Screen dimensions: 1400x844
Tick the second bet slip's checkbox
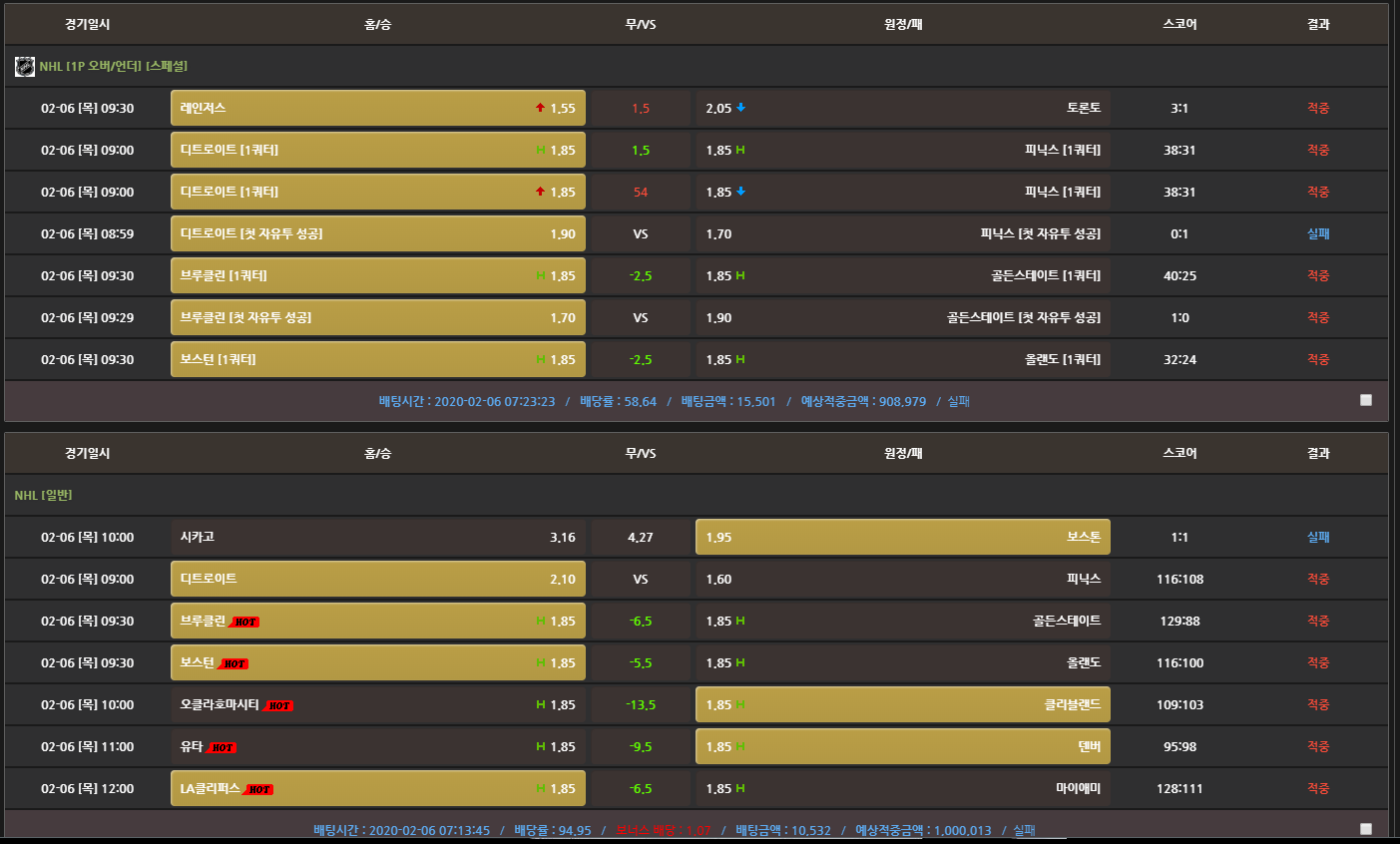1366,829
